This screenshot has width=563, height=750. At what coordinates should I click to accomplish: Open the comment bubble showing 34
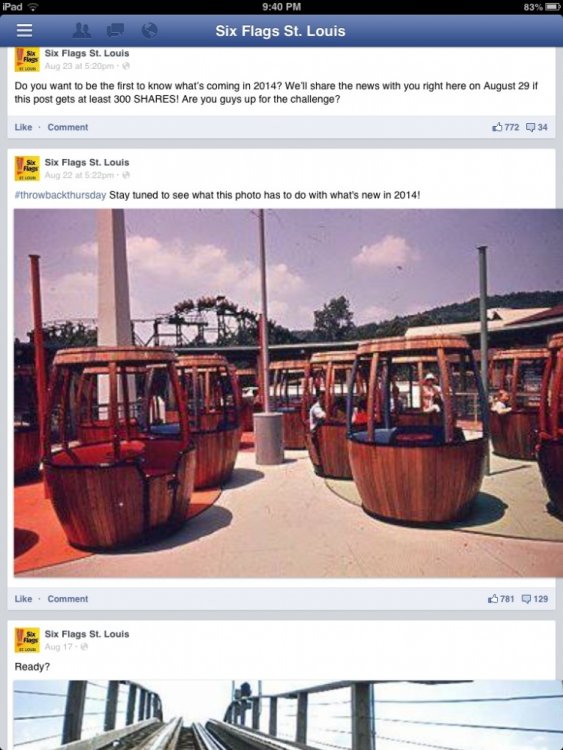click(x=537, y=127)
